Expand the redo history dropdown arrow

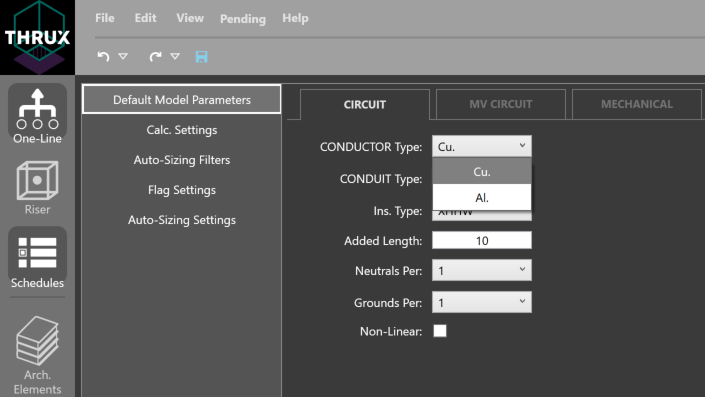tap(175, 57)
